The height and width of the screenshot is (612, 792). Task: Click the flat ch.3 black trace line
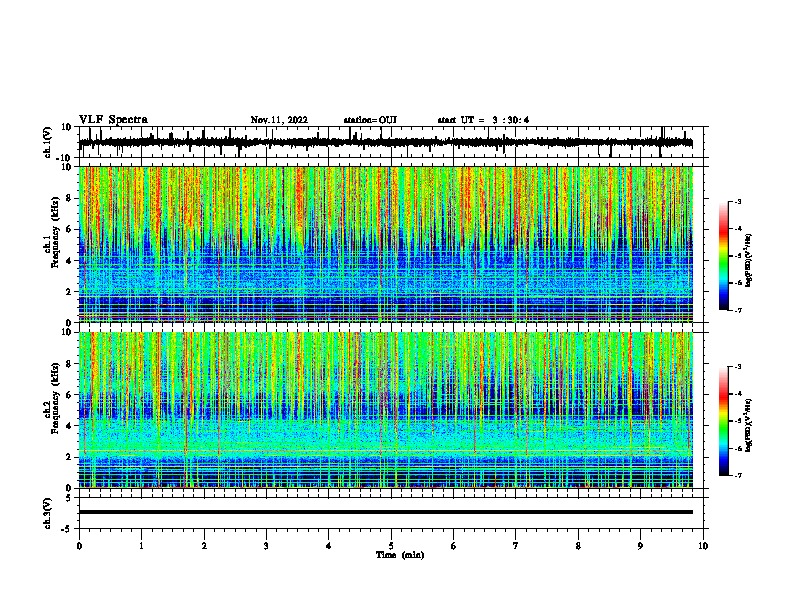click(385, 512)
